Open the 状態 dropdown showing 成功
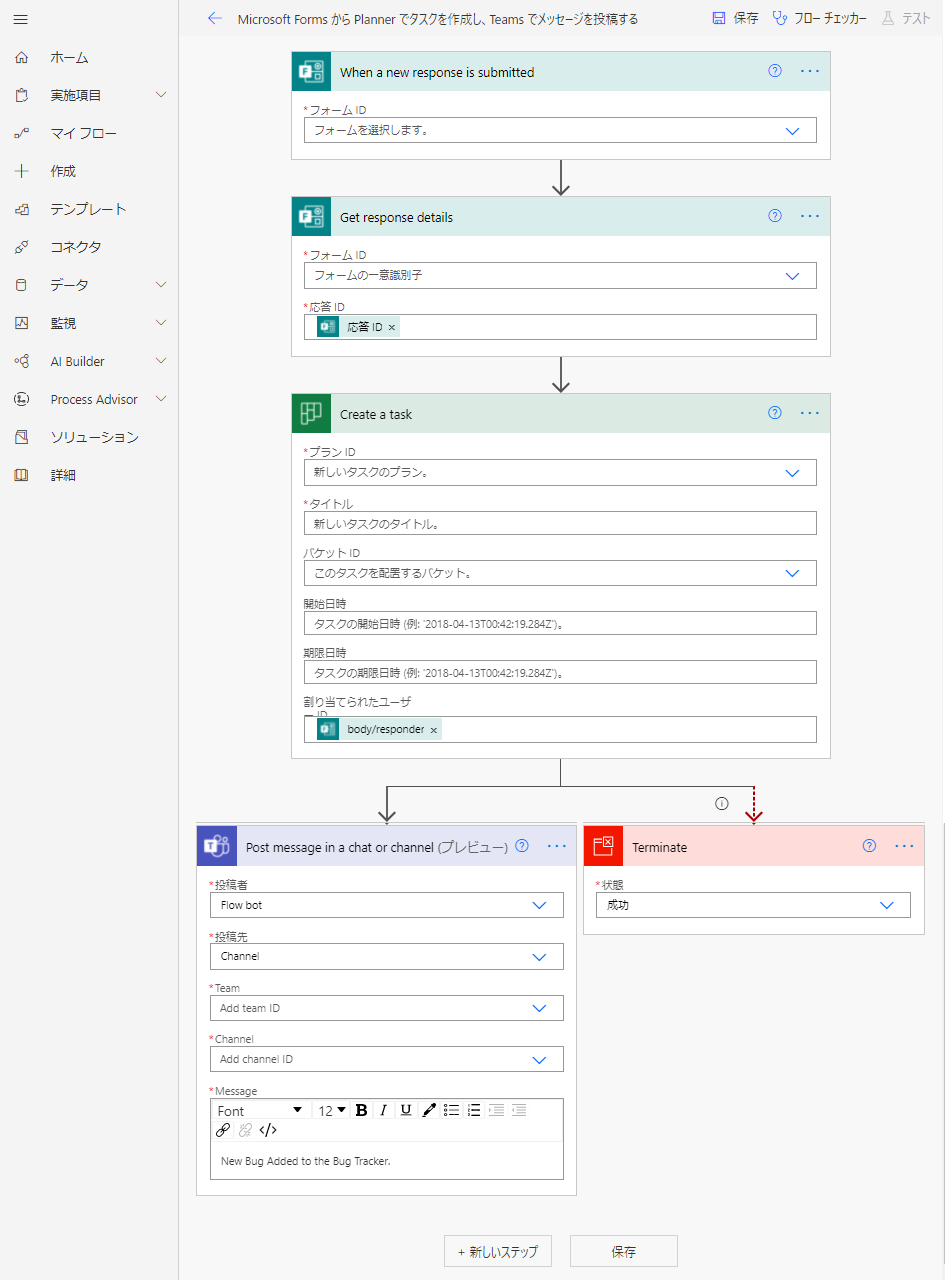Viewport: 946px width, 1281px height. pos(887,905)
